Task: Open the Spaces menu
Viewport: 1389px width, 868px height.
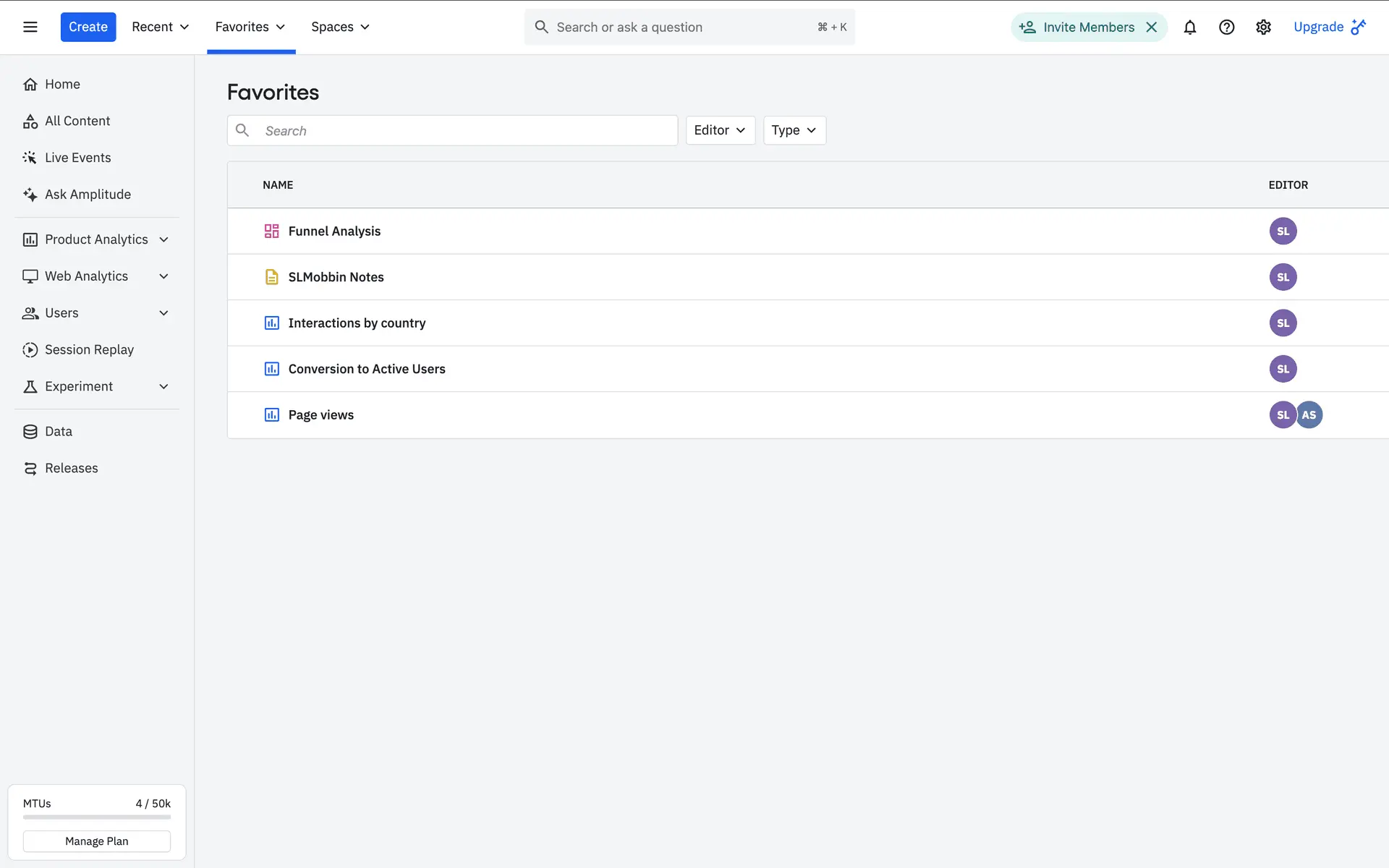Action: (x=340, y=27)
